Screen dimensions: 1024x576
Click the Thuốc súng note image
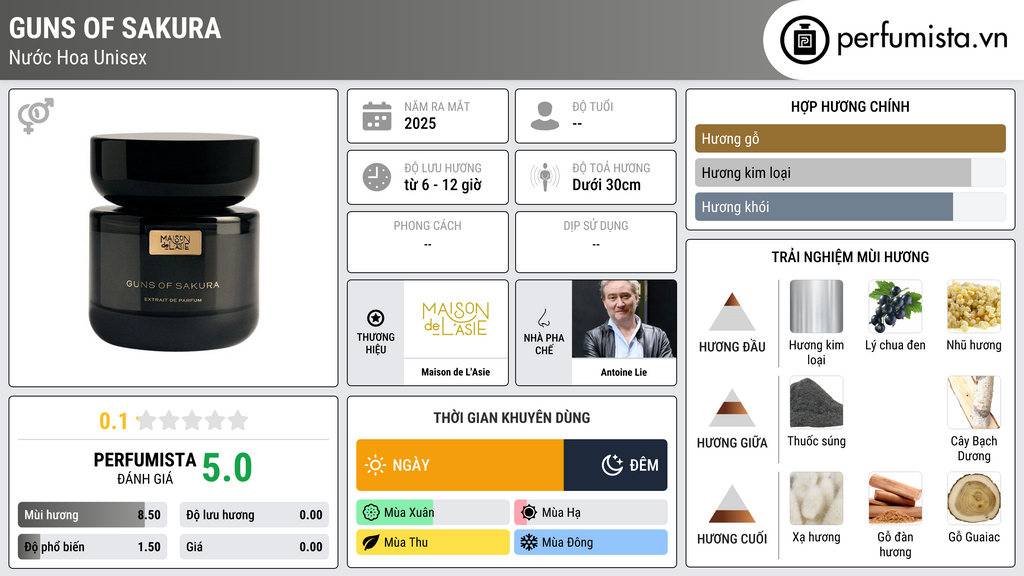click(816, 403)
